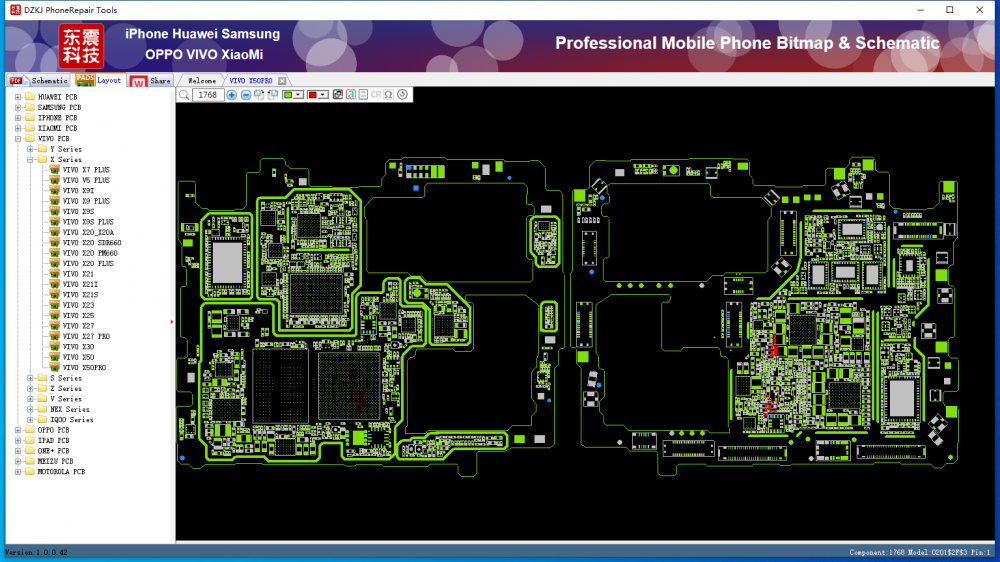Click the rotate board counter-clockwise icon
The width and height of the screenshot is (1000, 562).
[x=273, y=95]
